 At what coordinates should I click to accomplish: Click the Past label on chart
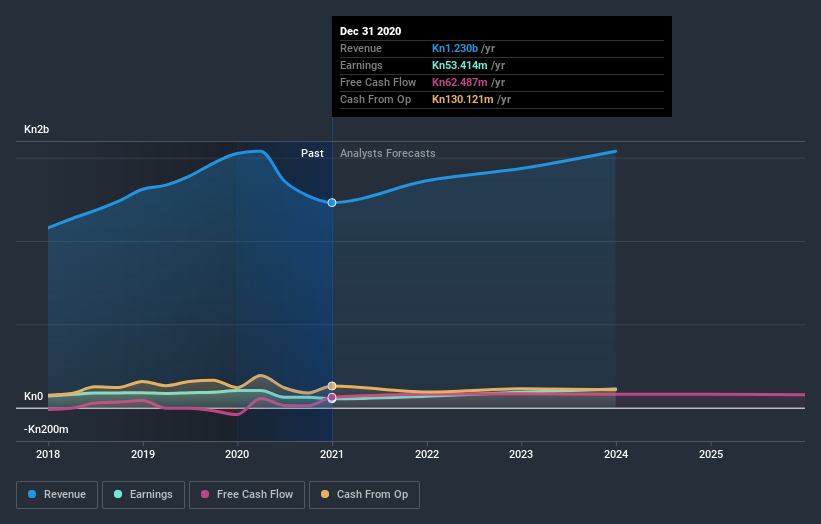[x=312, y=153]
